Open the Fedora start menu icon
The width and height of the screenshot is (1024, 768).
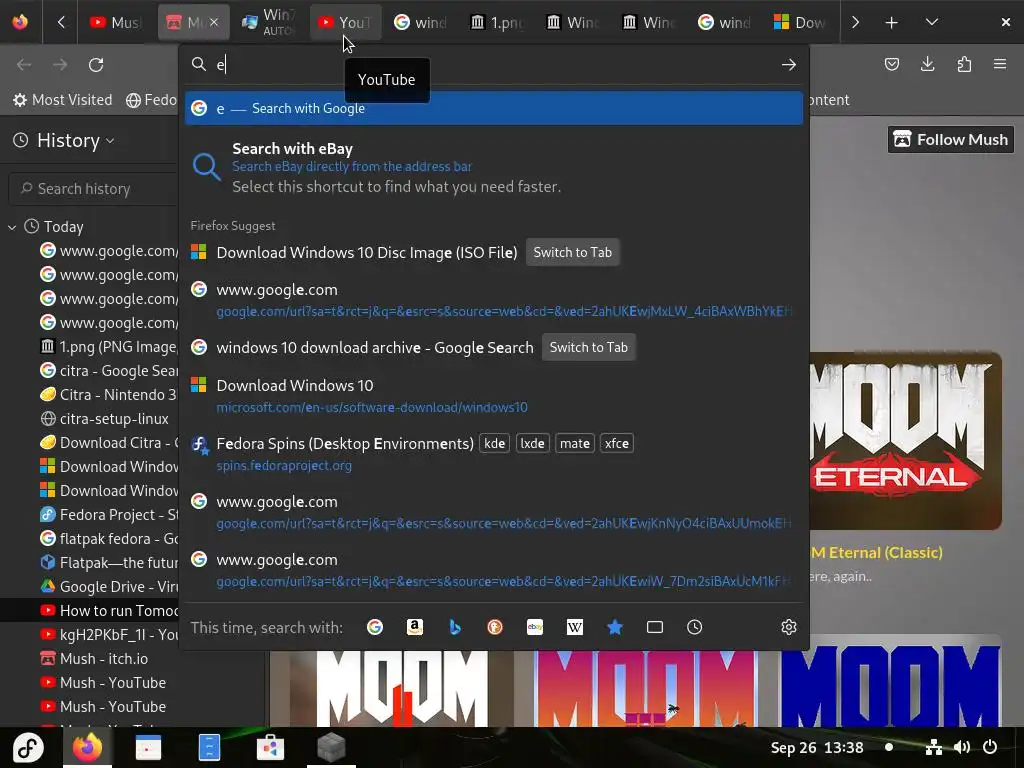tap(28, 748)
